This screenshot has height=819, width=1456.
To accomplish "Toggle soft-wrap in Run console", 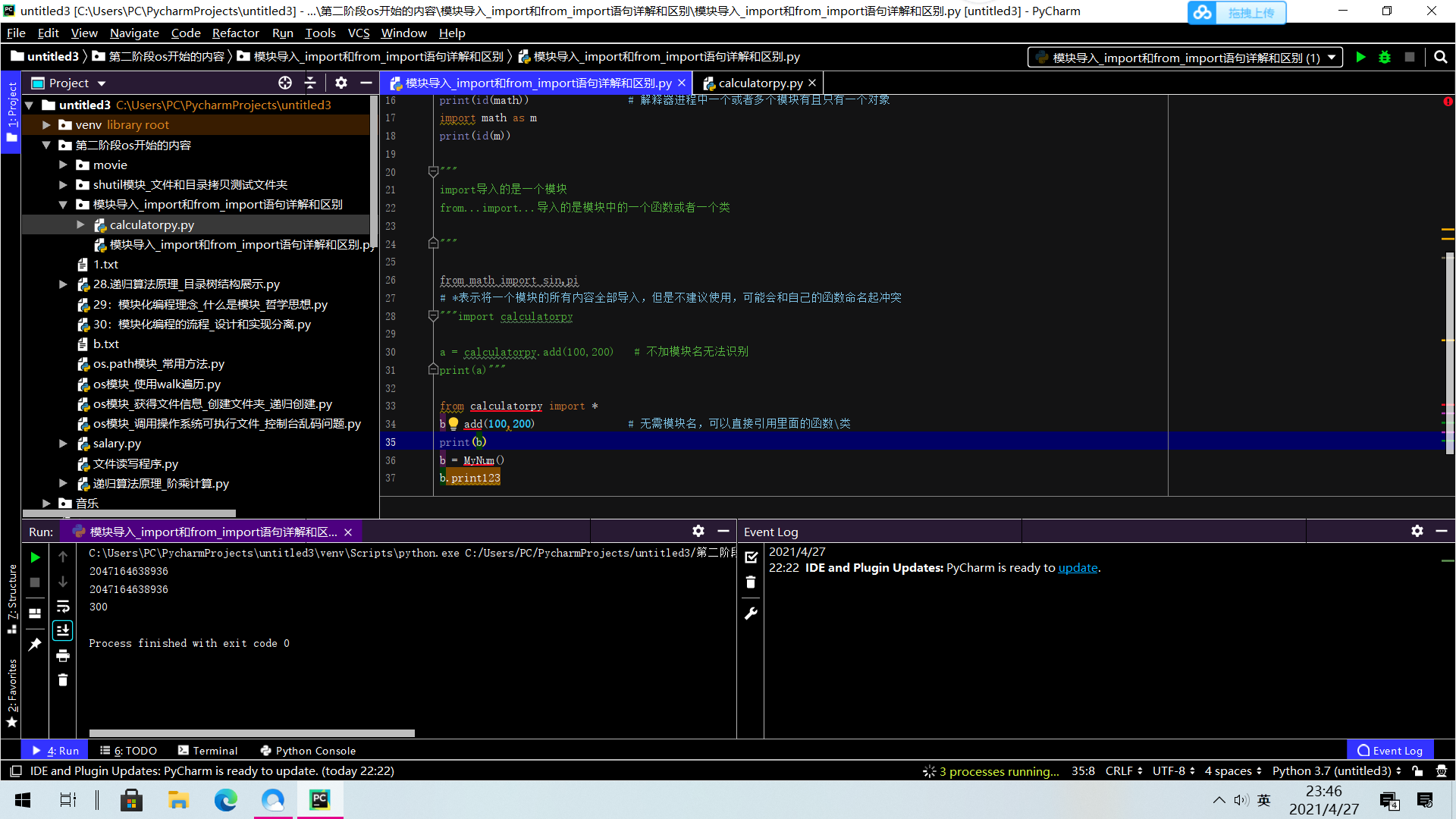I will [63, 606].
